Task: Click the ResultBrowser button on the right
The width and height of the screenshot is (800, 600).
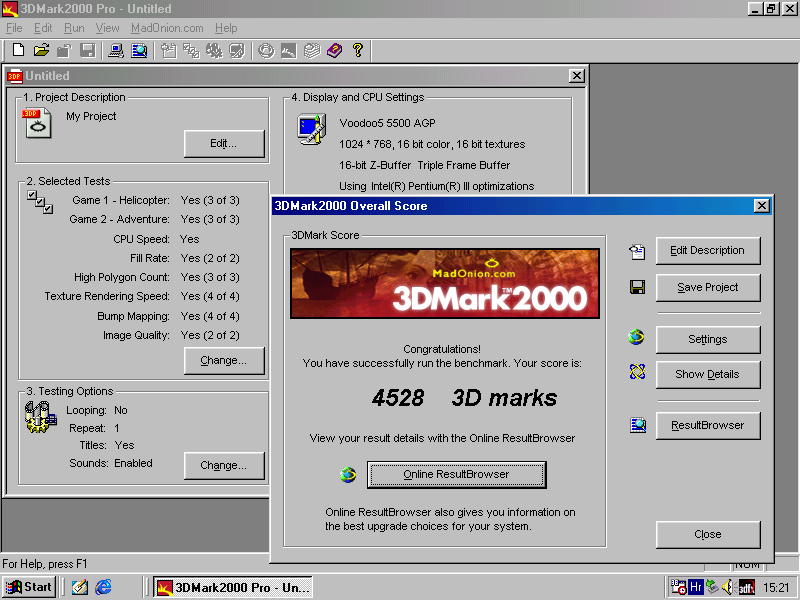Action: point(708,426)
